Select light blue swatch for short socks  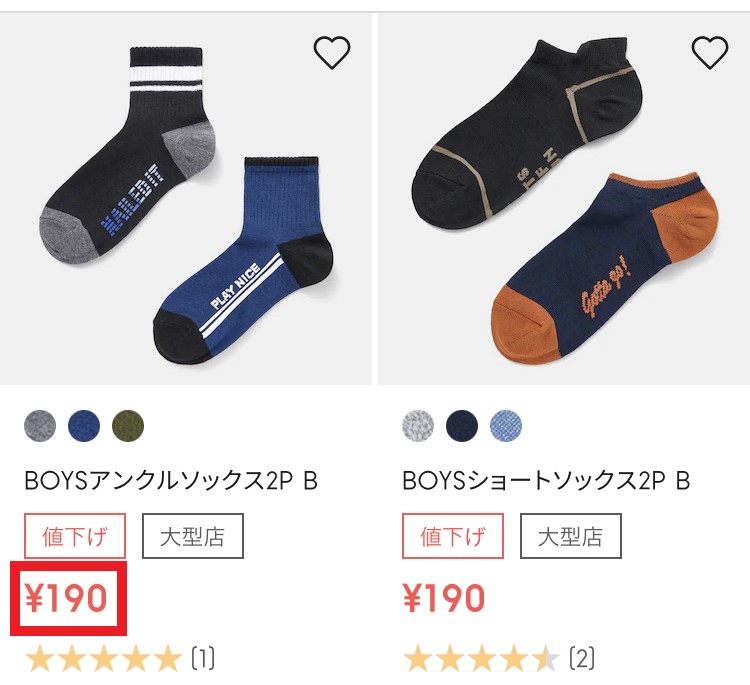(x=506, y=425)
